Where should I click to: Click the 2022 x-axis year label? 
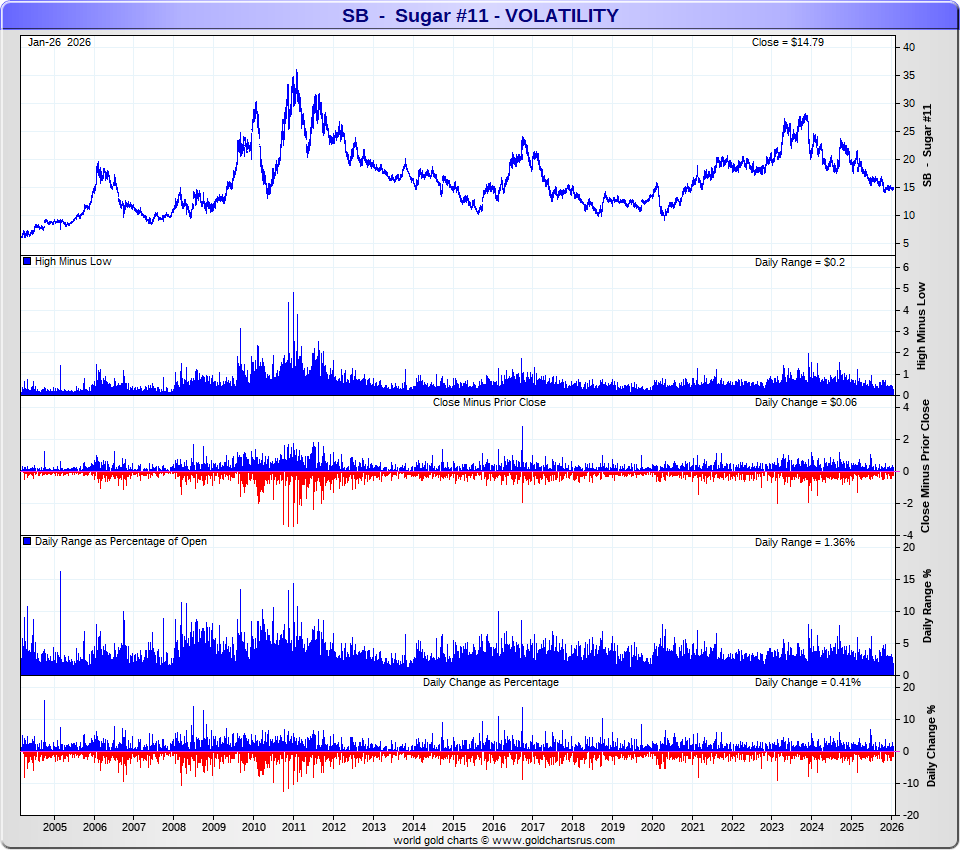coord(732,827)
